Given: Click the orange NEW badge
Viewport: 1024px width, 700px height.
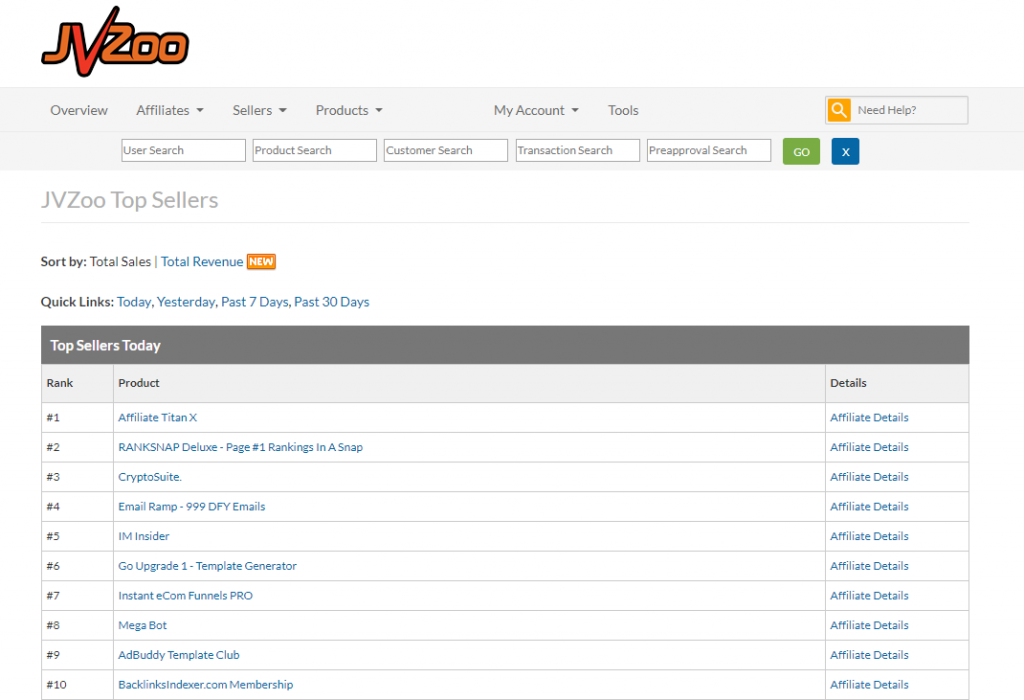Looking at the screenshot, I should [x=261, y=261].
